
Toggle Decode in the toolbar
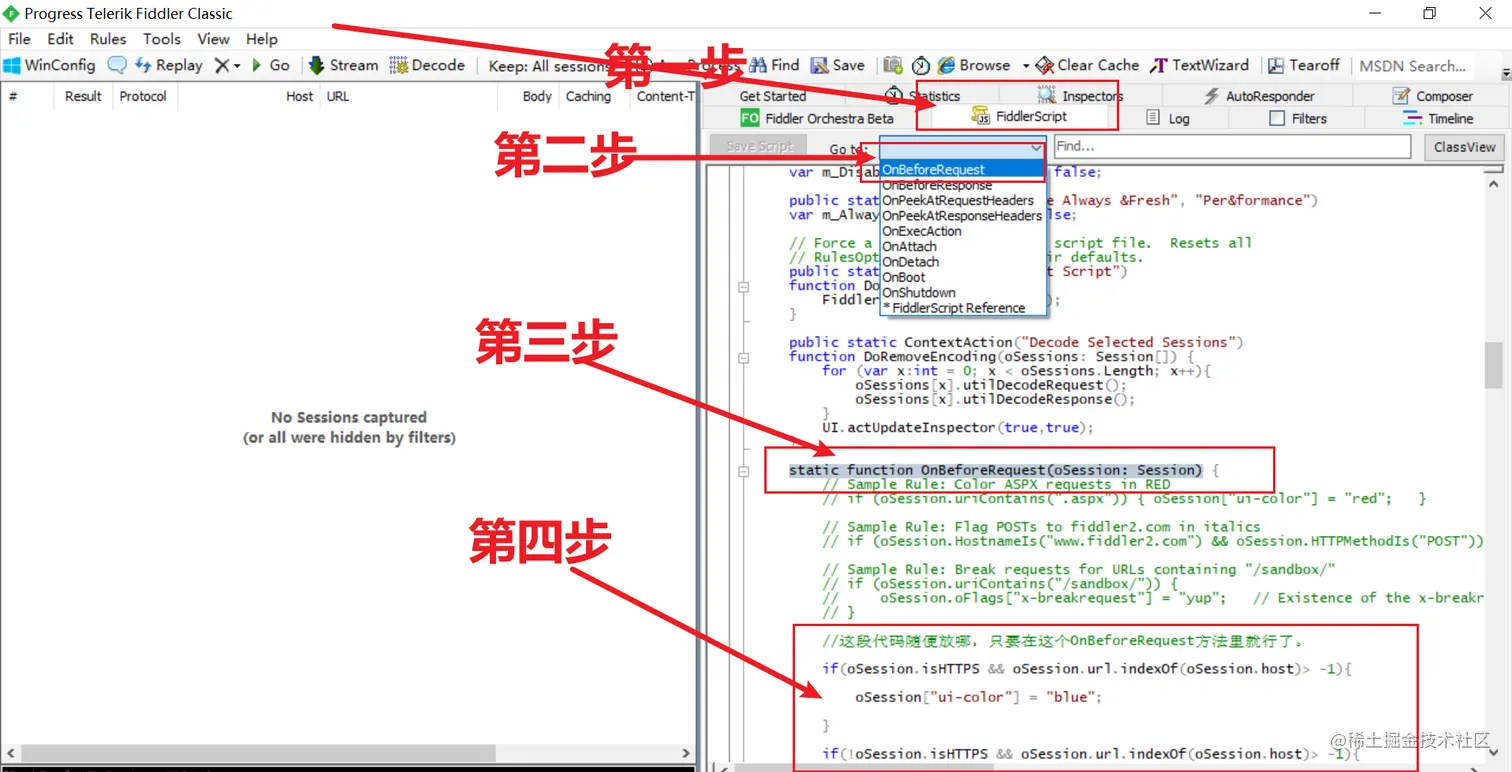click(427, 65)
